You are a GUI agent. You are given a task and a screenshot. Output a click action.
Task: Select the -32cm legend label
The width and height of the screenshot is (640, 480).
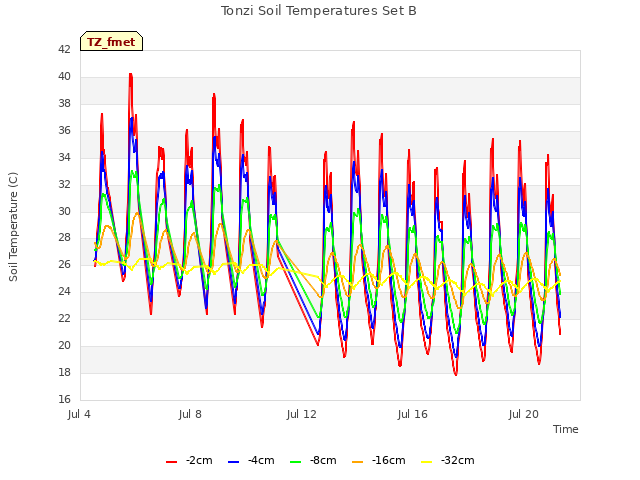458,460
